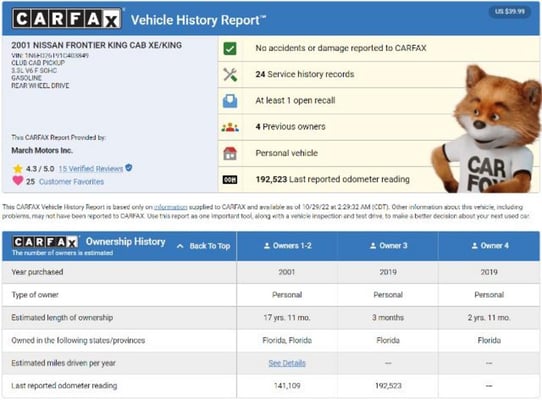Select the Owner 4 column header

pos(489,246)
